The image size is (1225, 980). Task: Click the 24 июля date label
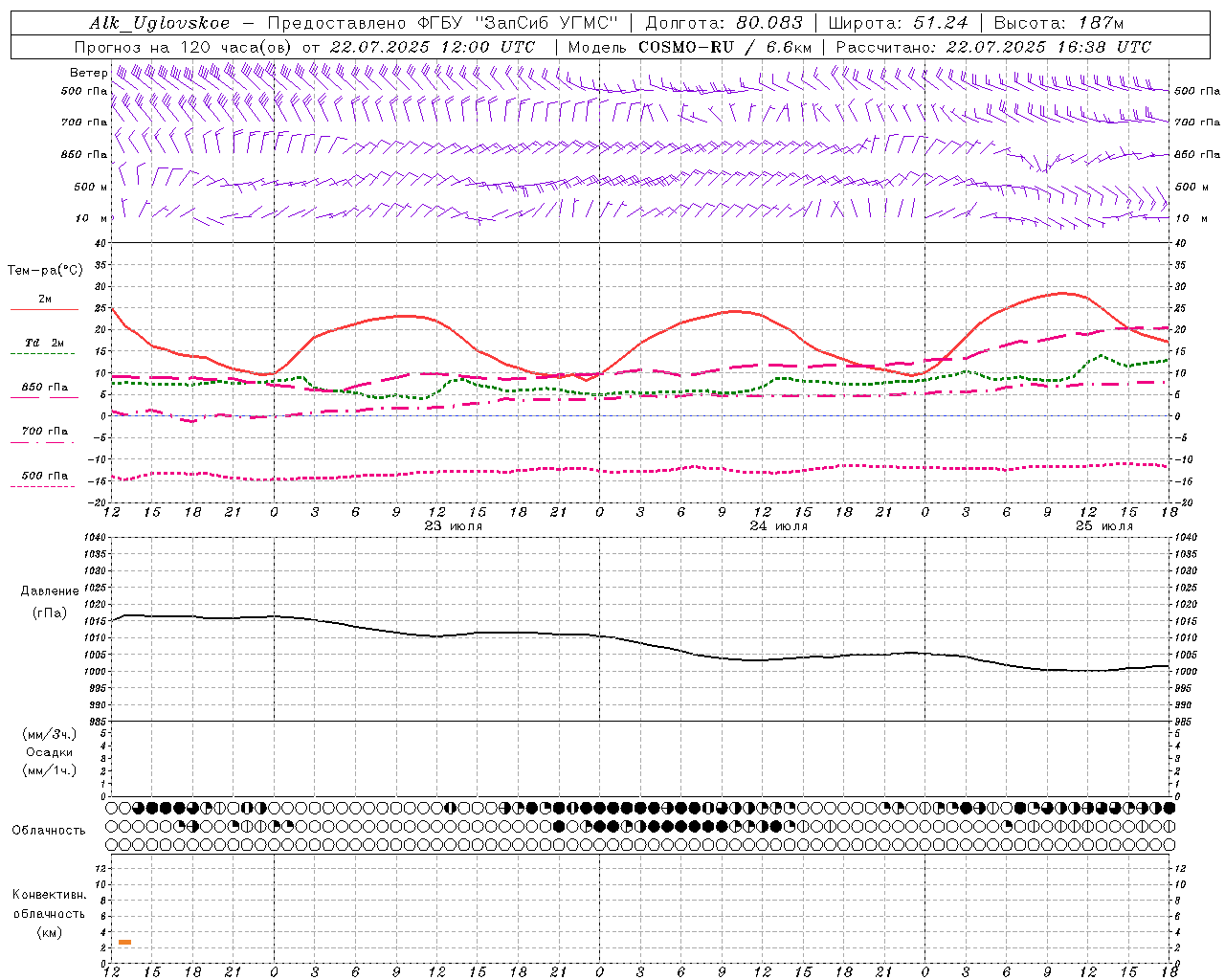click(778, 526)
